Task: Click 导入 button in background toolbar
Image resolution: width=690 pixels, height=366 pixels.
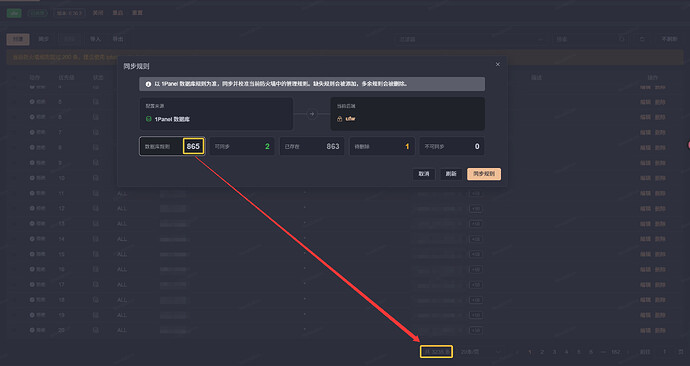Action: 95,39
